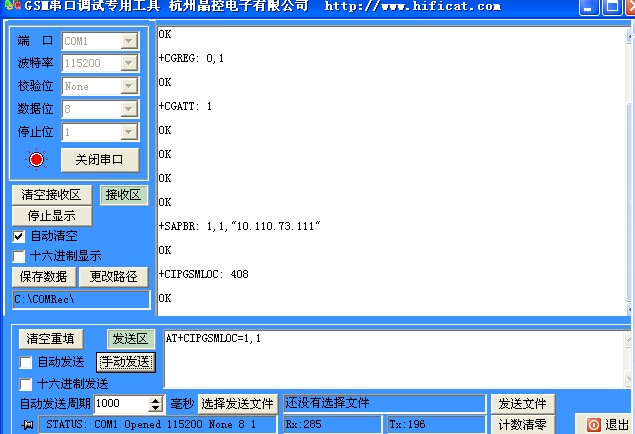The height and width of the screenshot is (434, 635).
Task: Click the 发送区 label button
Action: click(x=130, y=338)
